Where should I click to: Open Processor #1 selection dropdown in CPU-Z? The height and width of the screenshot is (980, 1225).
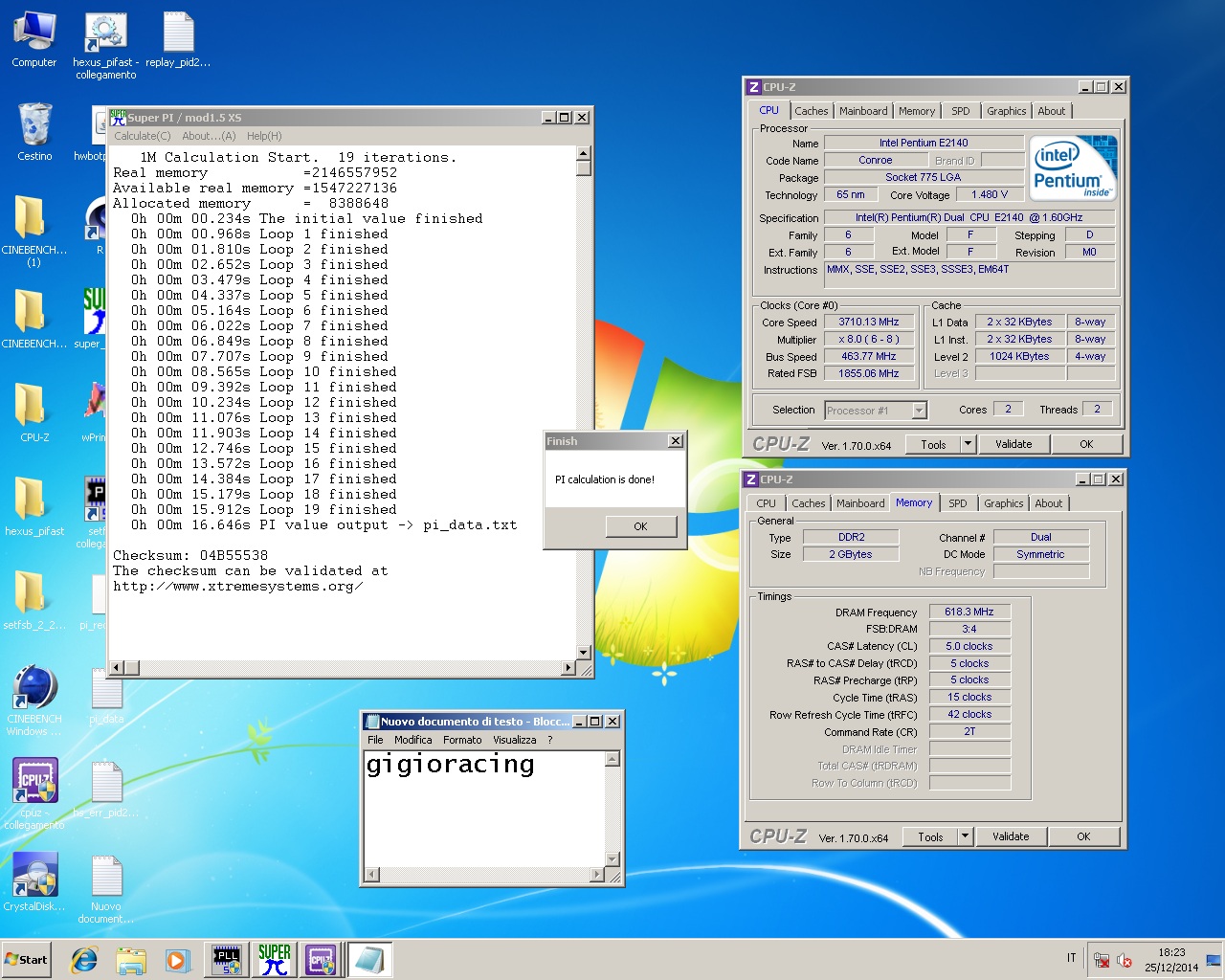coord(876,411)
